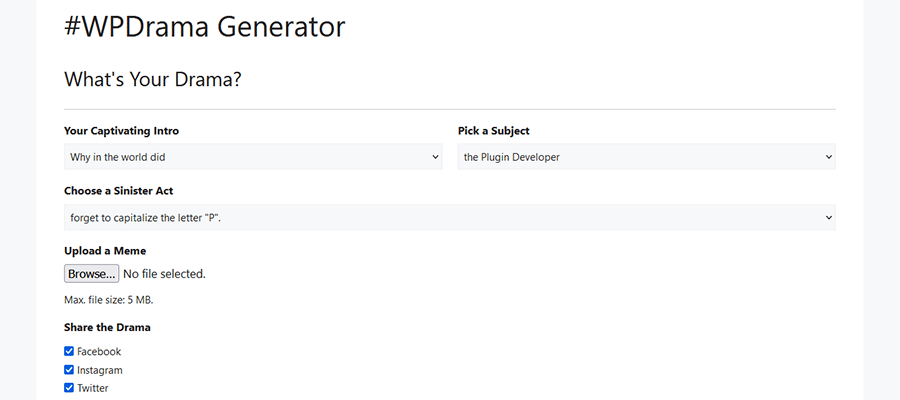
Task: Open the Your Captivating Intro dropdown
Action: [252, 157]
